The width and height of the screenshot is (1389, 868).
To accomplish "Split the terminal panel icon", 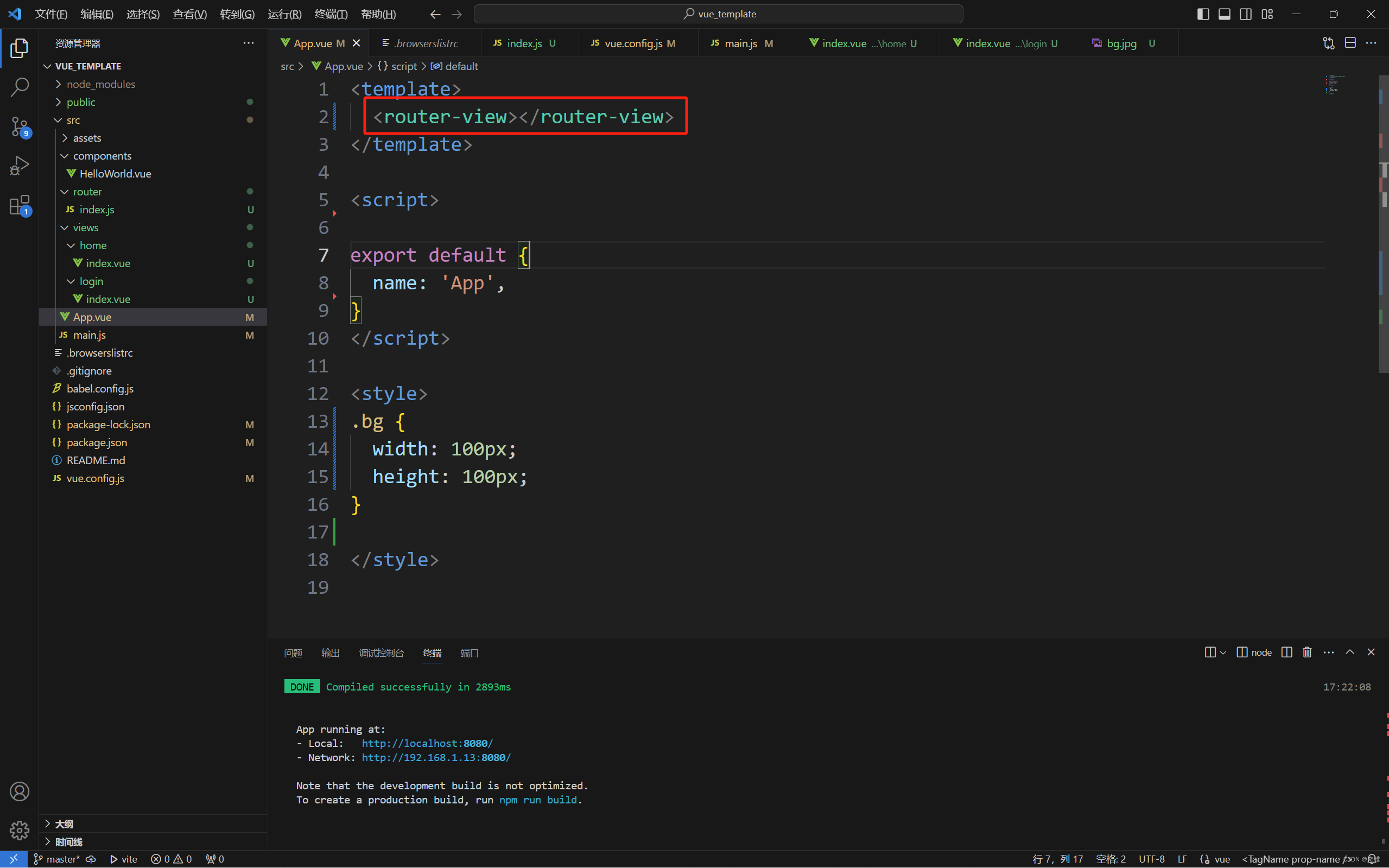I will coord(1286,652).
